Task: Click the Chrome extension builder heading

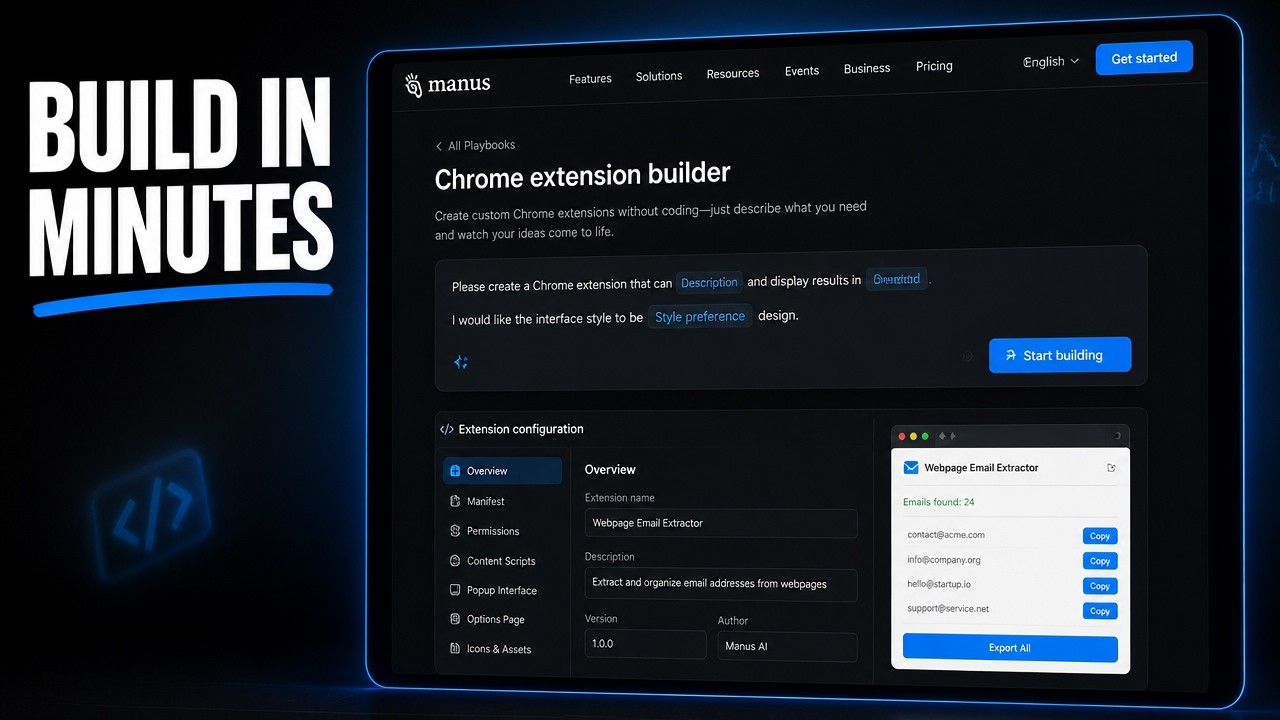Action: pos(582,176)
